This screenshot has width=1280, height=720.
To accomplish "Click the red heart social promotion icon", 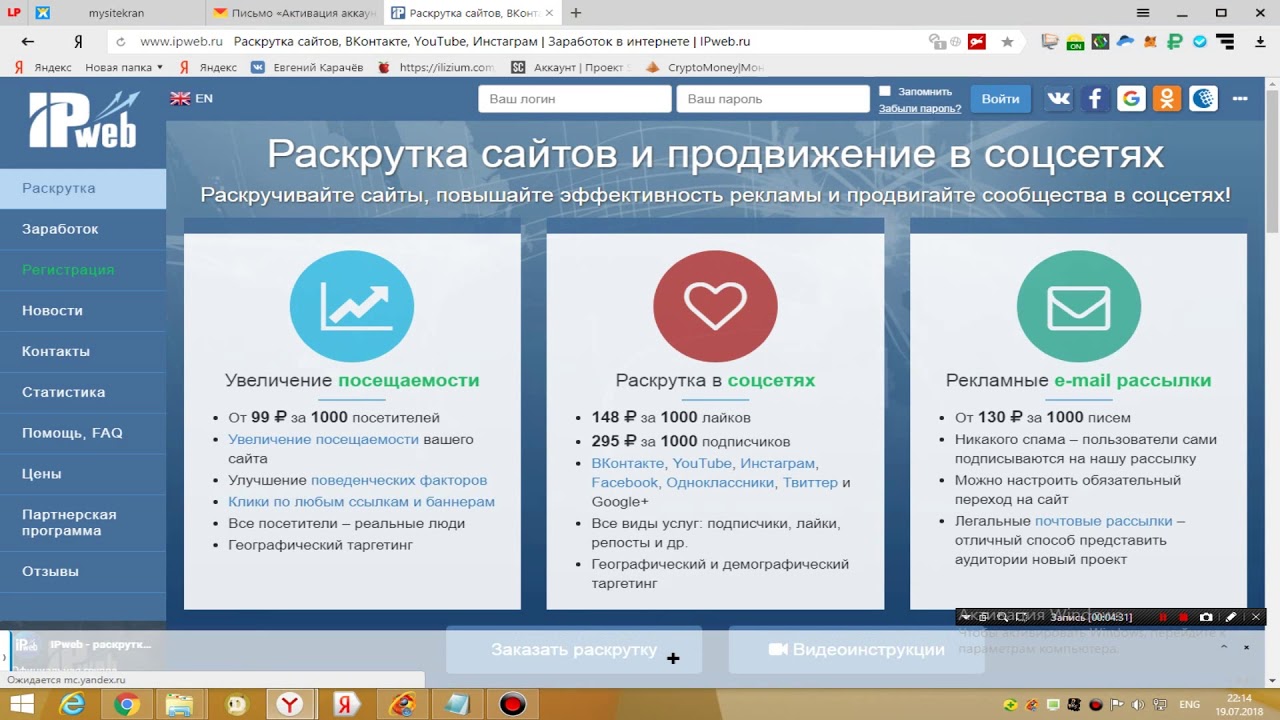I will pyautogui.click(x=715, y=305).
